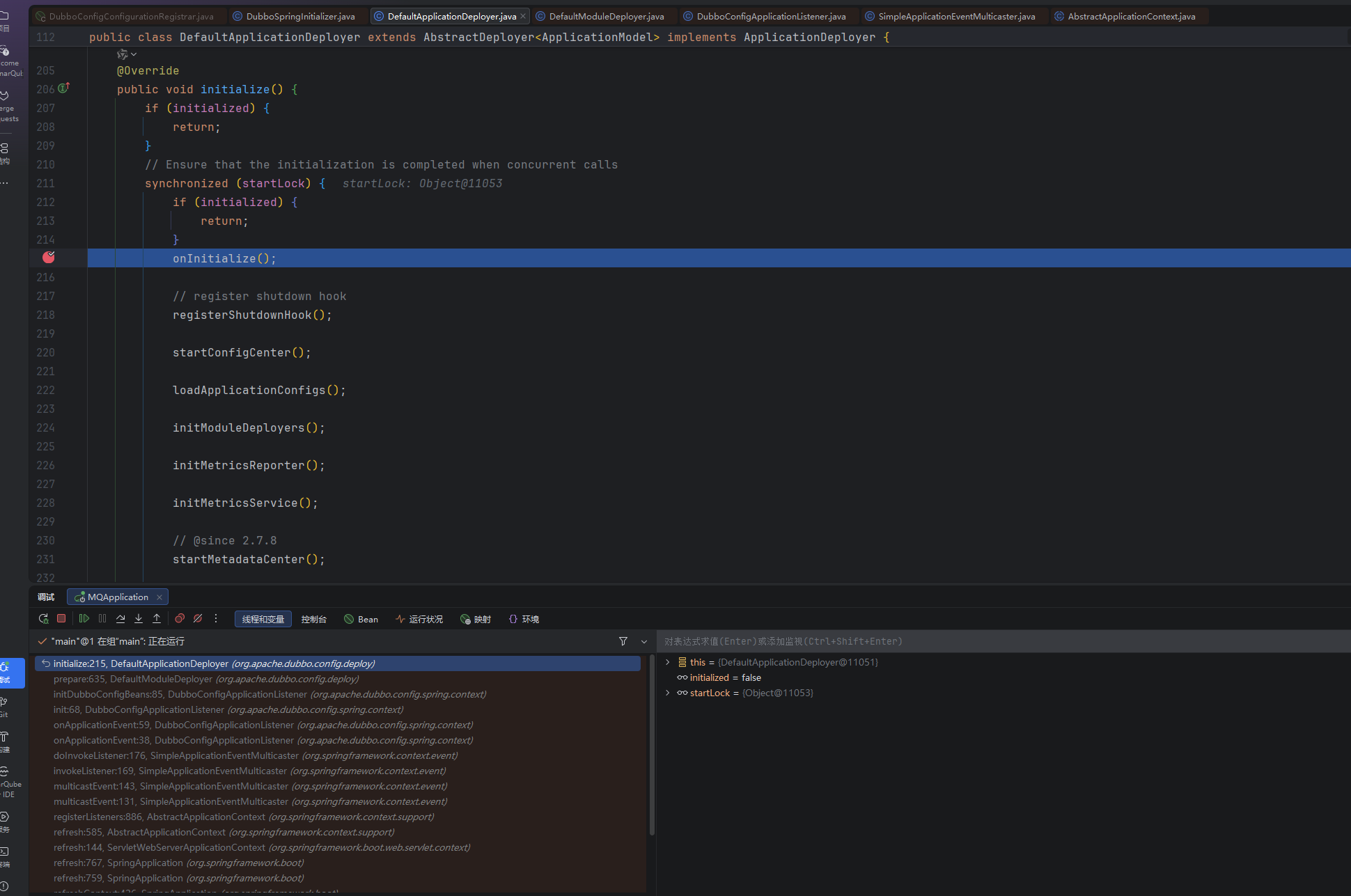The image size is (1351, 896).
Task: Click the Rerun debug icon
Action: pos(43,618)
